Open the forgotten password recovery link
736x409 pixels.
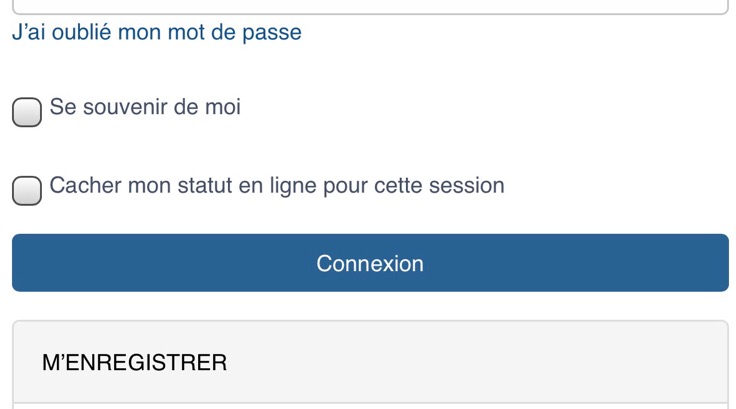(156, 32)
